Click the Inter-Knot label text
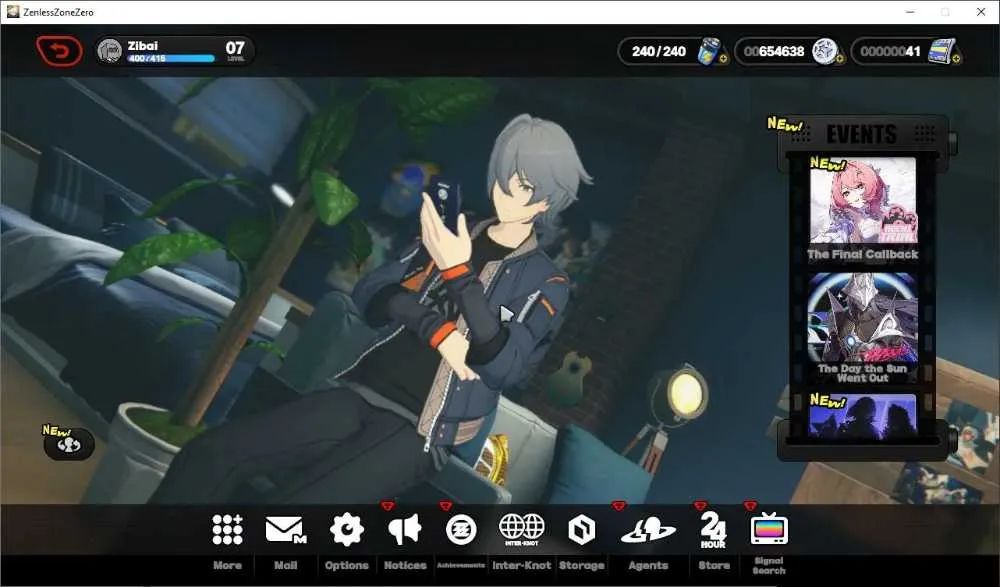Screen dimensions: 1000x587 tap(522, 565)
